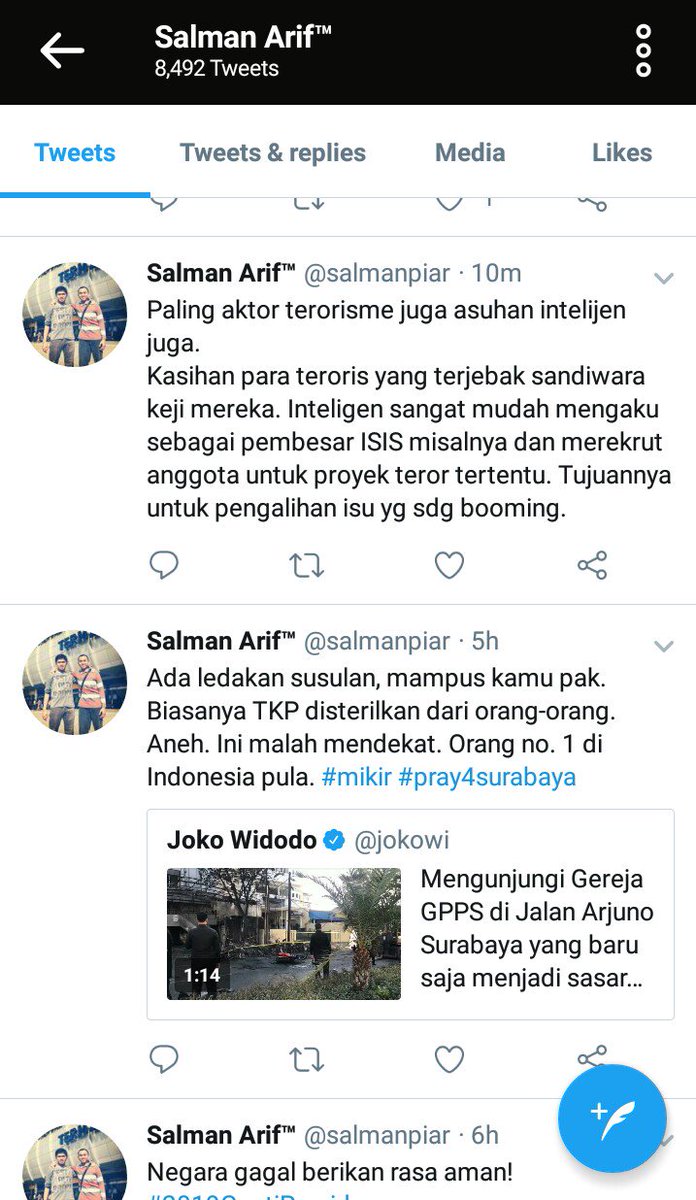Switch to the Media tab
Viewport: 696px width, 1200px height.
point(470,153)
